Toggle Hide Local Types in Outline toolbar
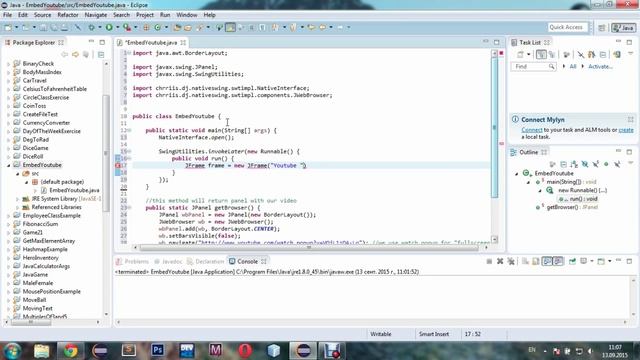640x360 pixels. tap(617, 164)
